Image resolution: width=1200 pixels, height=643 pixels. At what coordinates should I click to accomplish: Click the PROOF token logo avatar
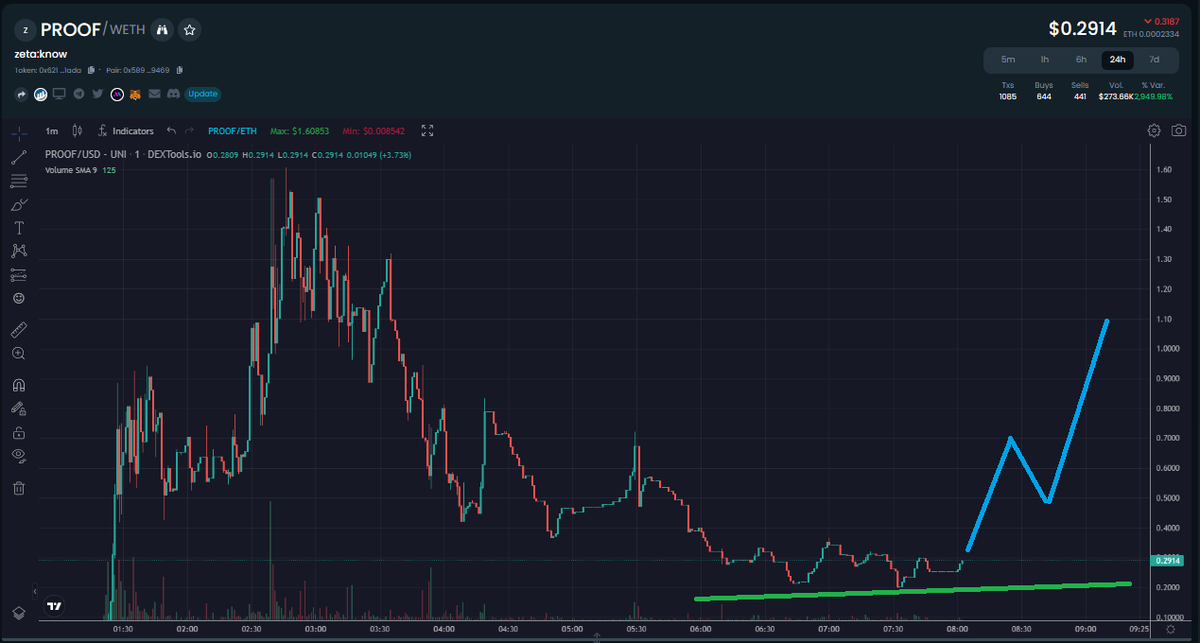click(25, 30)
